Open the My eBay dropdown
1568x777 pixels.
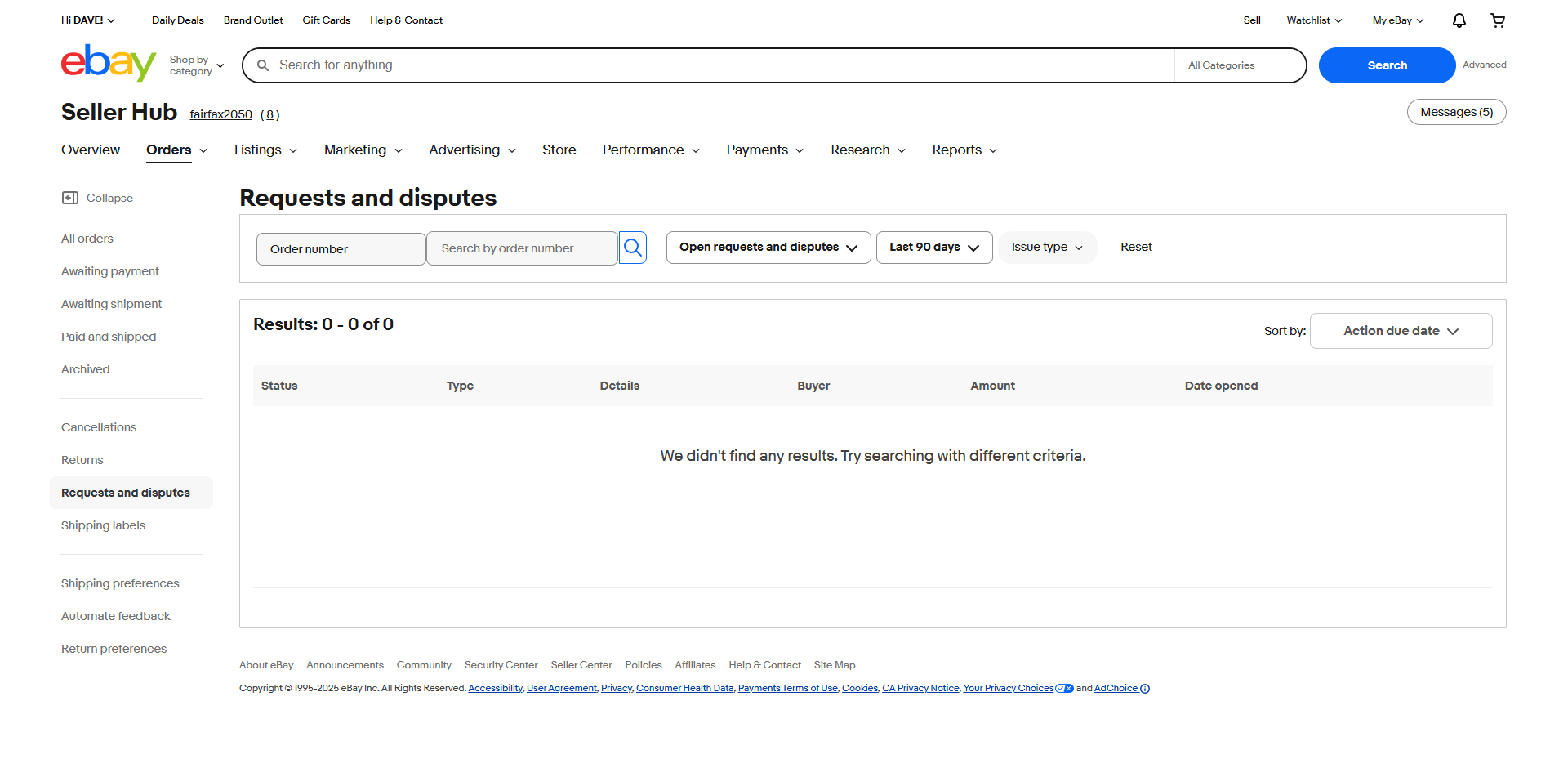[1398, 20]
